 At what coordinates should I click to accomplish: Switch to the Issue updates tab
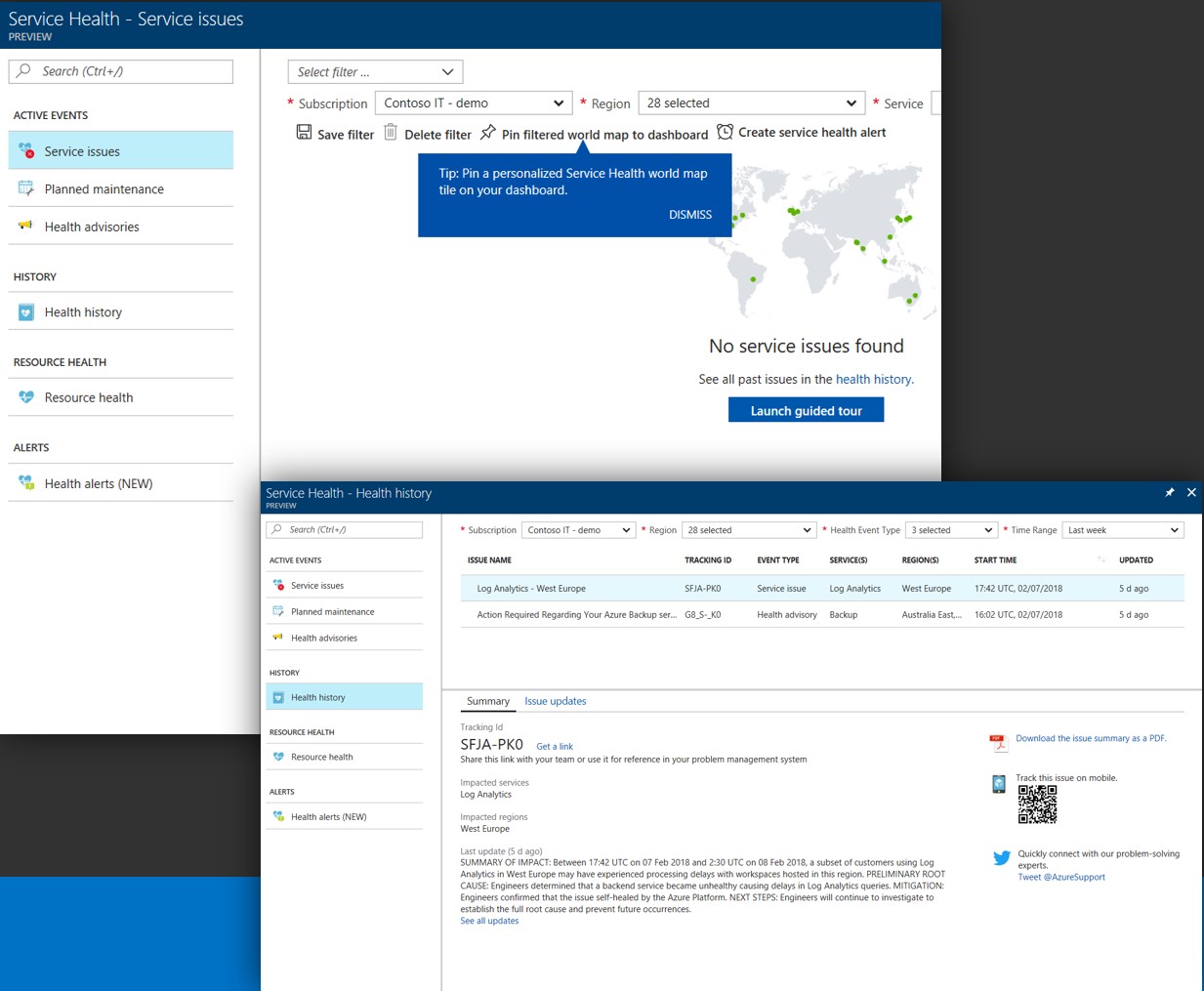[x=555, y=701]
